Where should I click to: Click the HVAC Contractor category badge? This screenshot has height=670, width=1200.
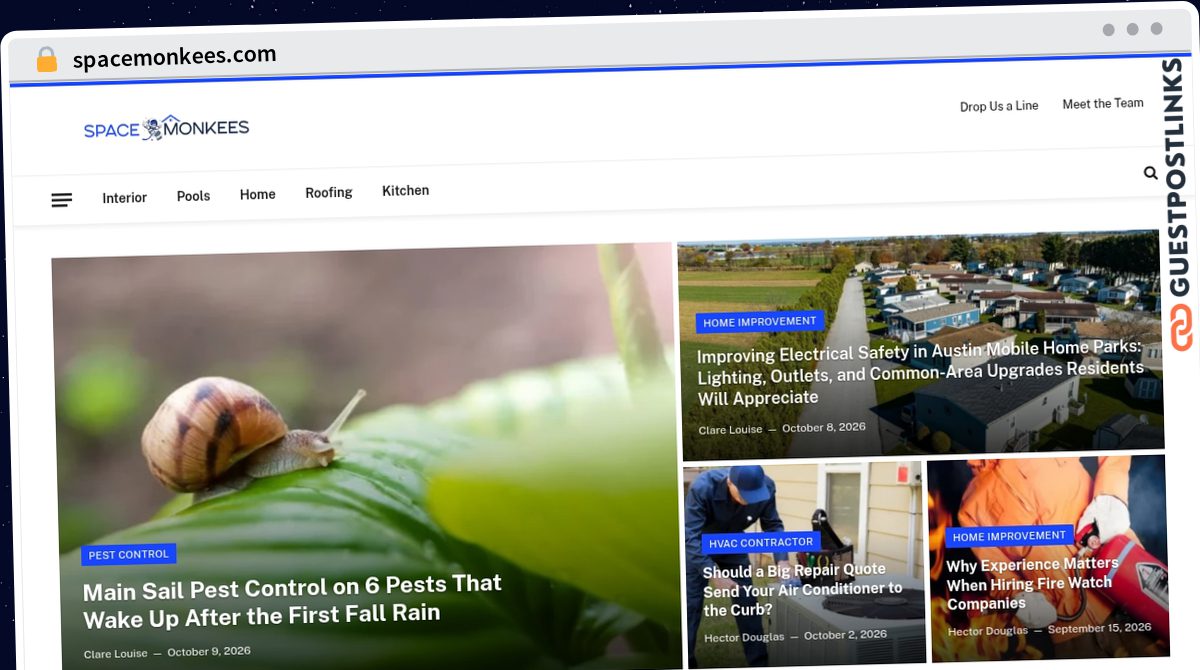pyautogui.click(x=761, y=543)
